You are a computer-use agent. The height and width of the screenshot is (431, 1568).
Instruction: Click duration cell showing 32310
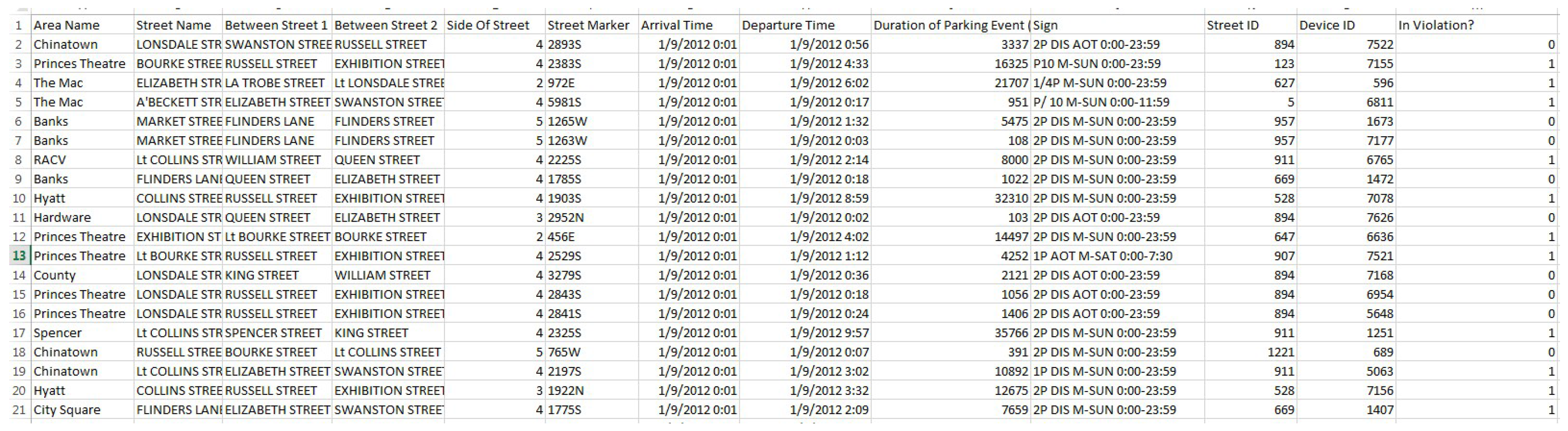point(951,198)
